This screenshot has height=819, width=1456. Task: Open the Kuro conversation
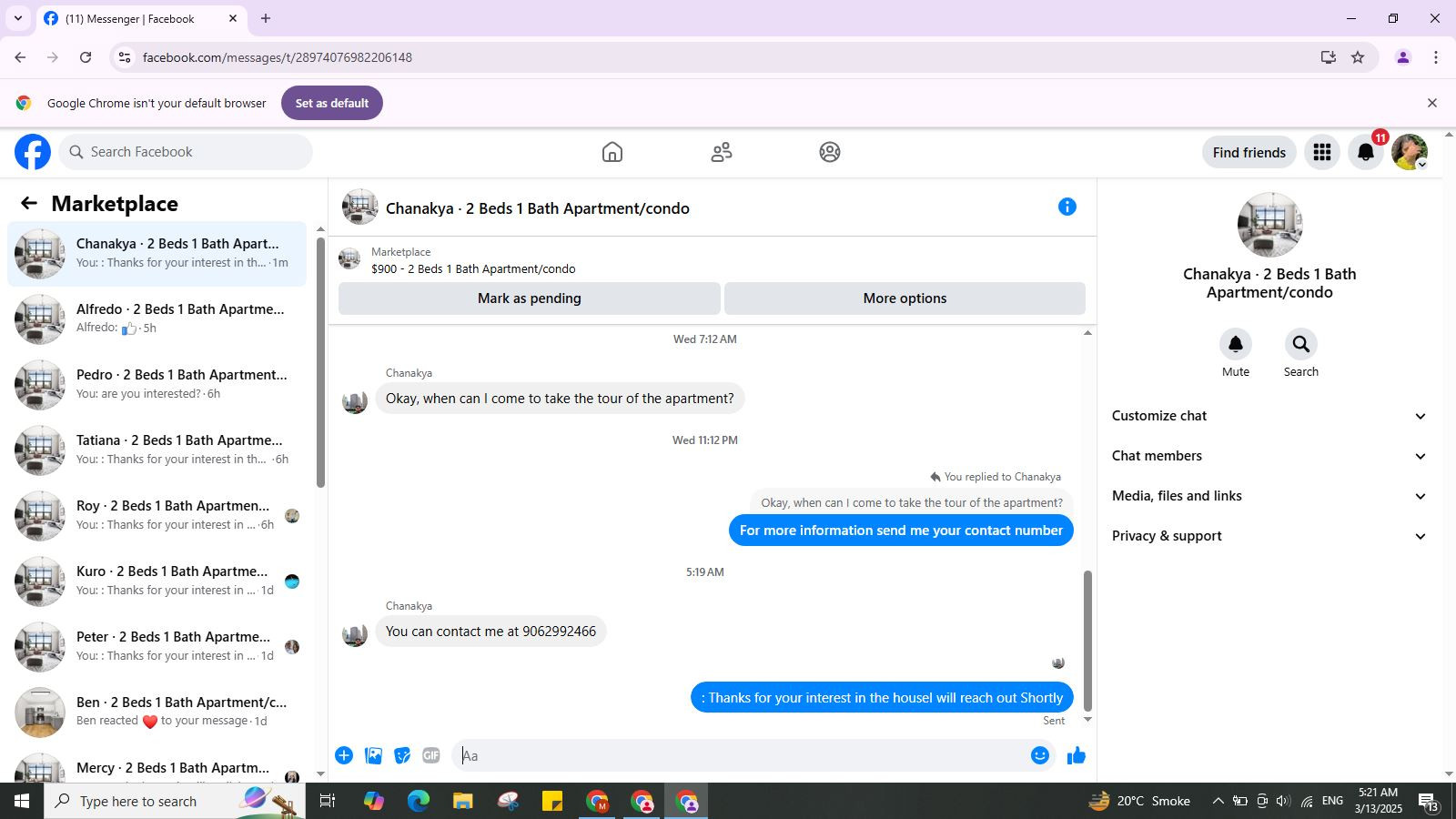click(157, 581)
